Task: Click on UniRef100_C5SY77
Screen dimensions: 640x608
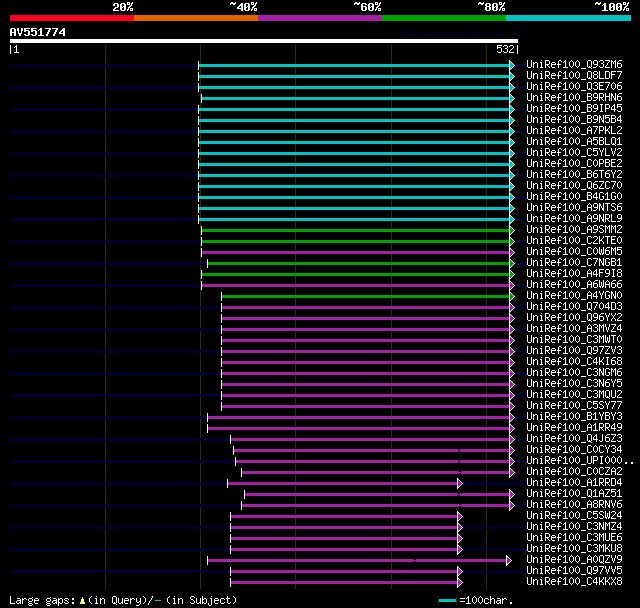Action: pos(574,406)
